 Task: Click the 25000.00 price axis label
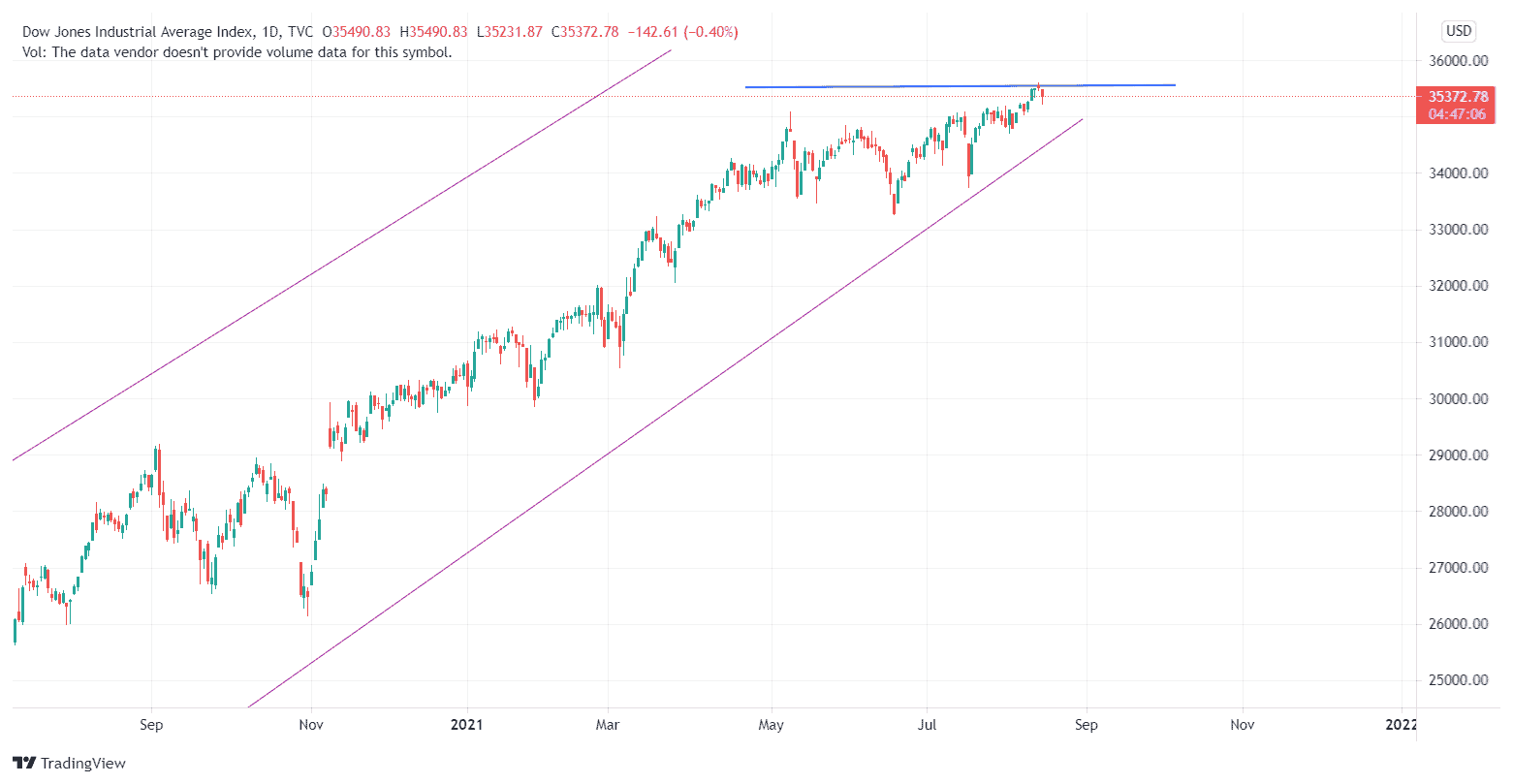click(x=1459, y=679)
